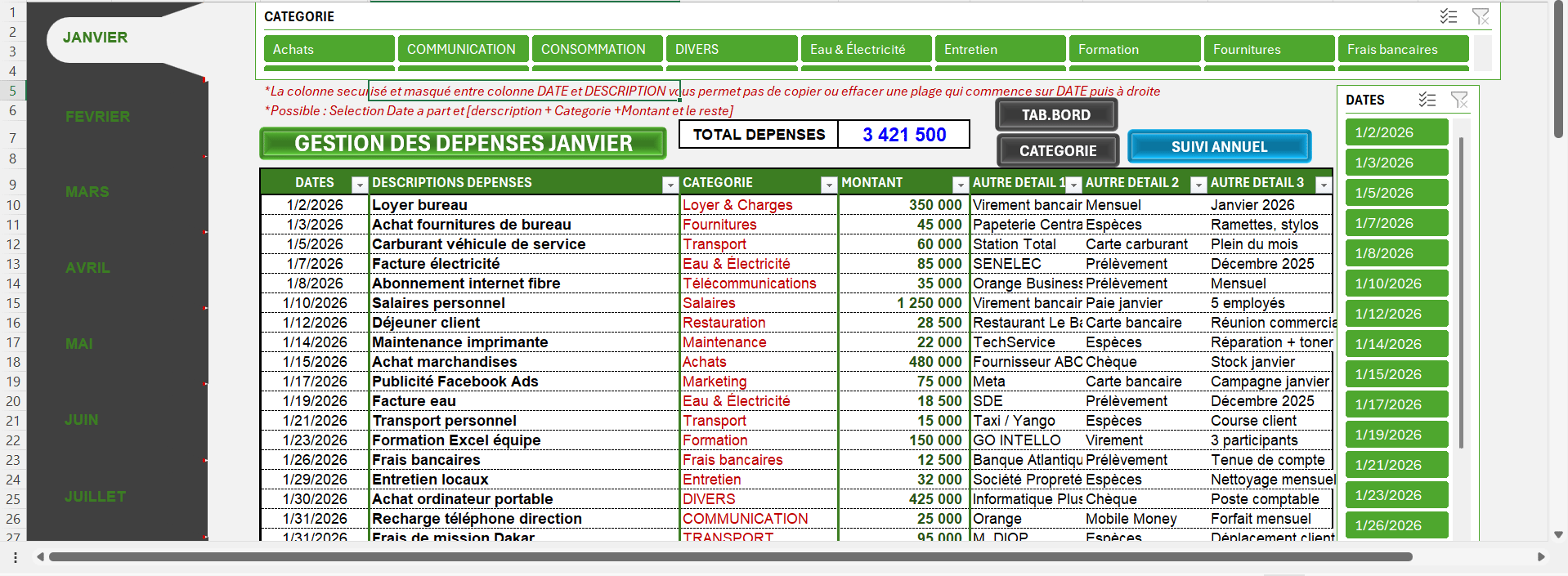Filter by COMMUNICATION category slicer
The image size is (1568, 576).
click(464, 49)
